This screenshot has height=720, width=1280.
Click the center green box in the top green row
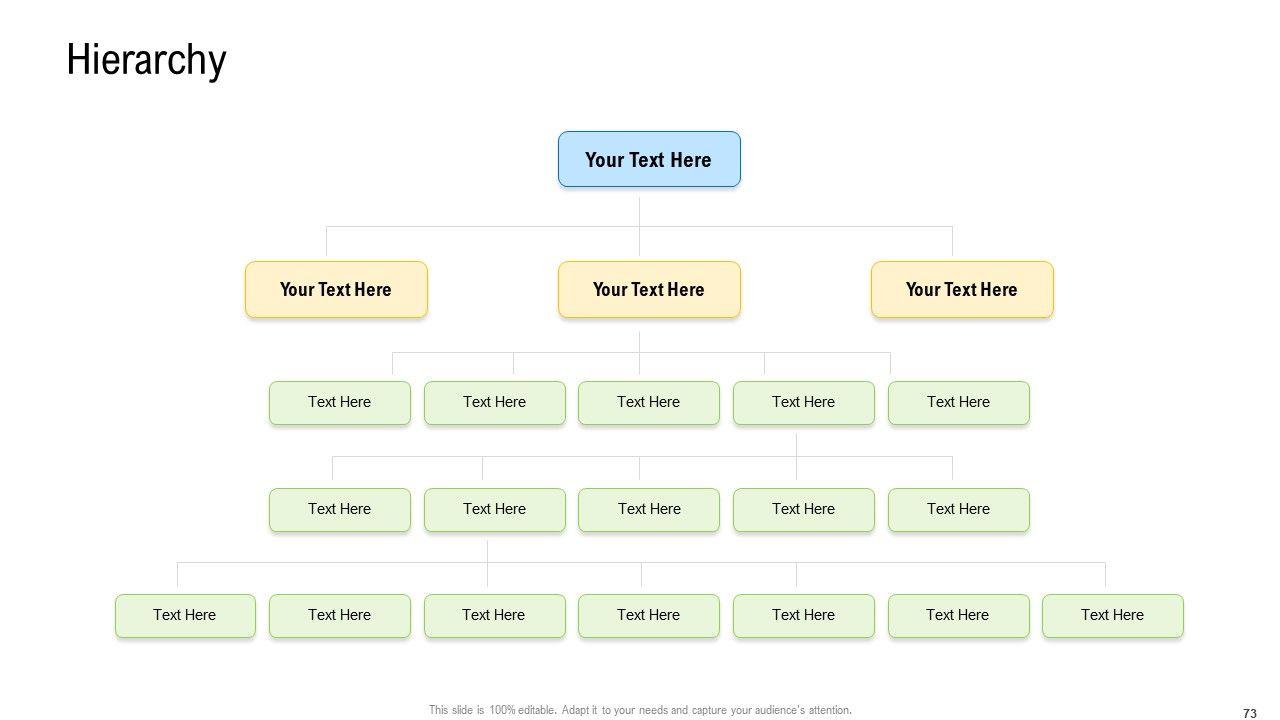649,403
